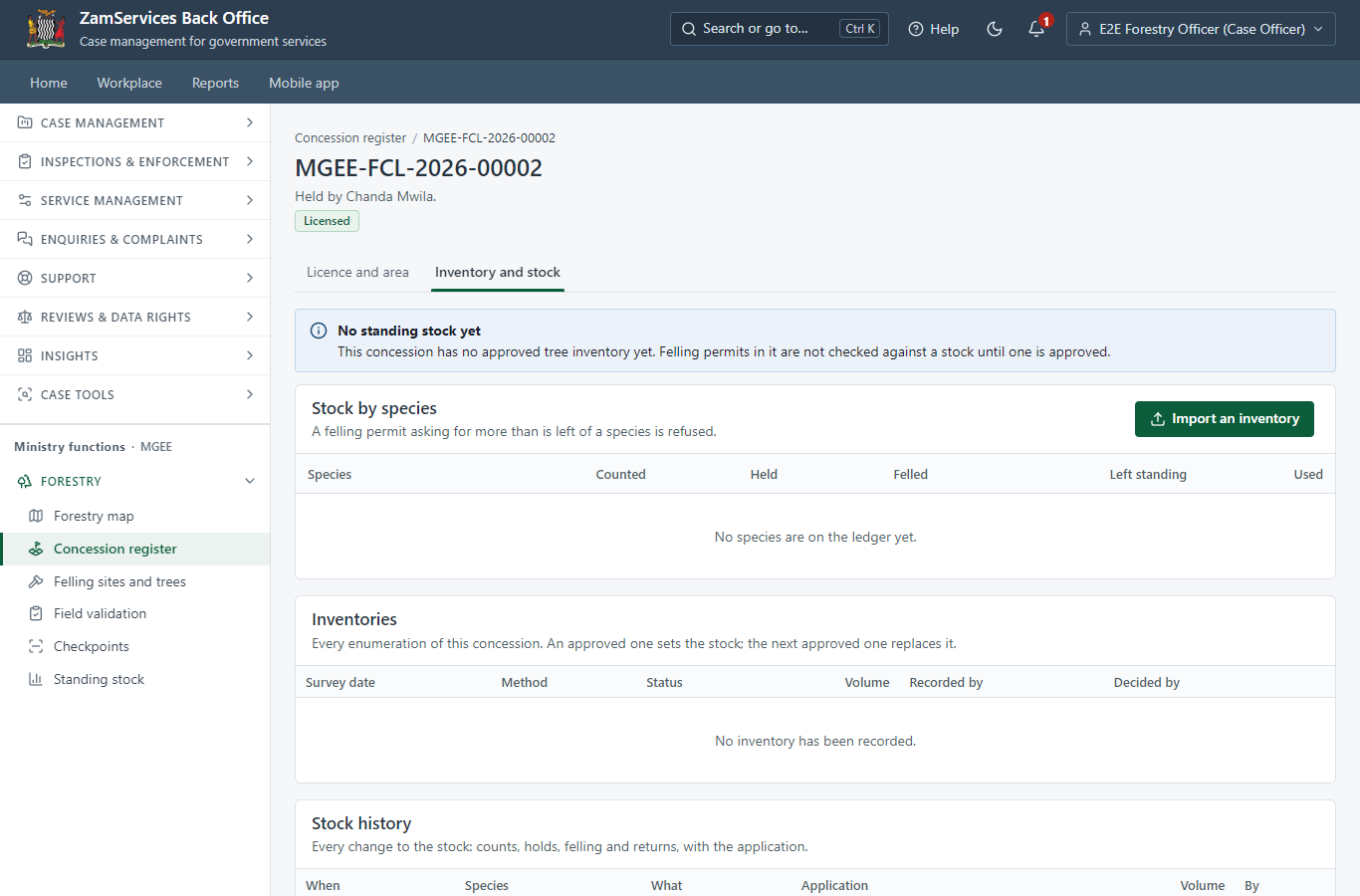Open Checkpoints in the sidebar
This screenshot has height=896, width=1360.
click(135, 646)
